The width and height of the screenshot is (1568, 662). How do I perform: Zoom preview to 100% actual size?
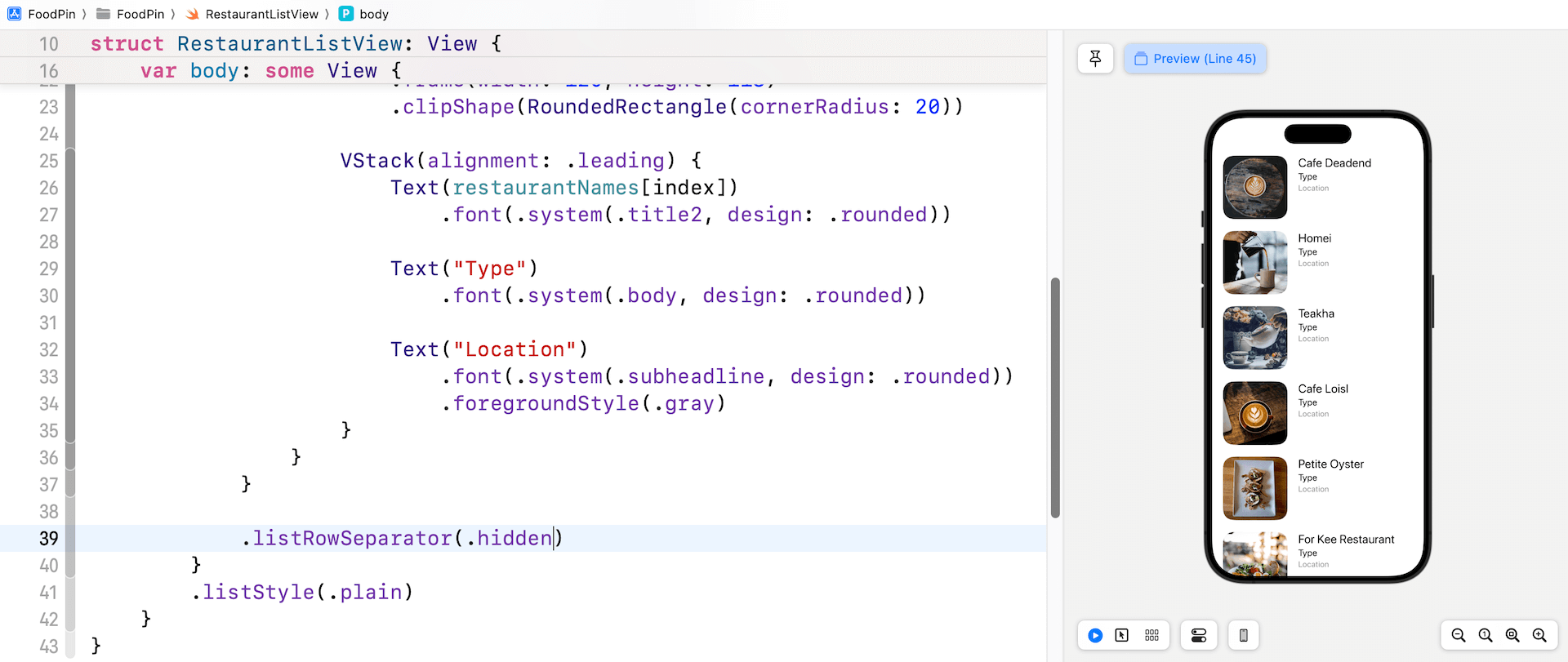(1486, 635)
